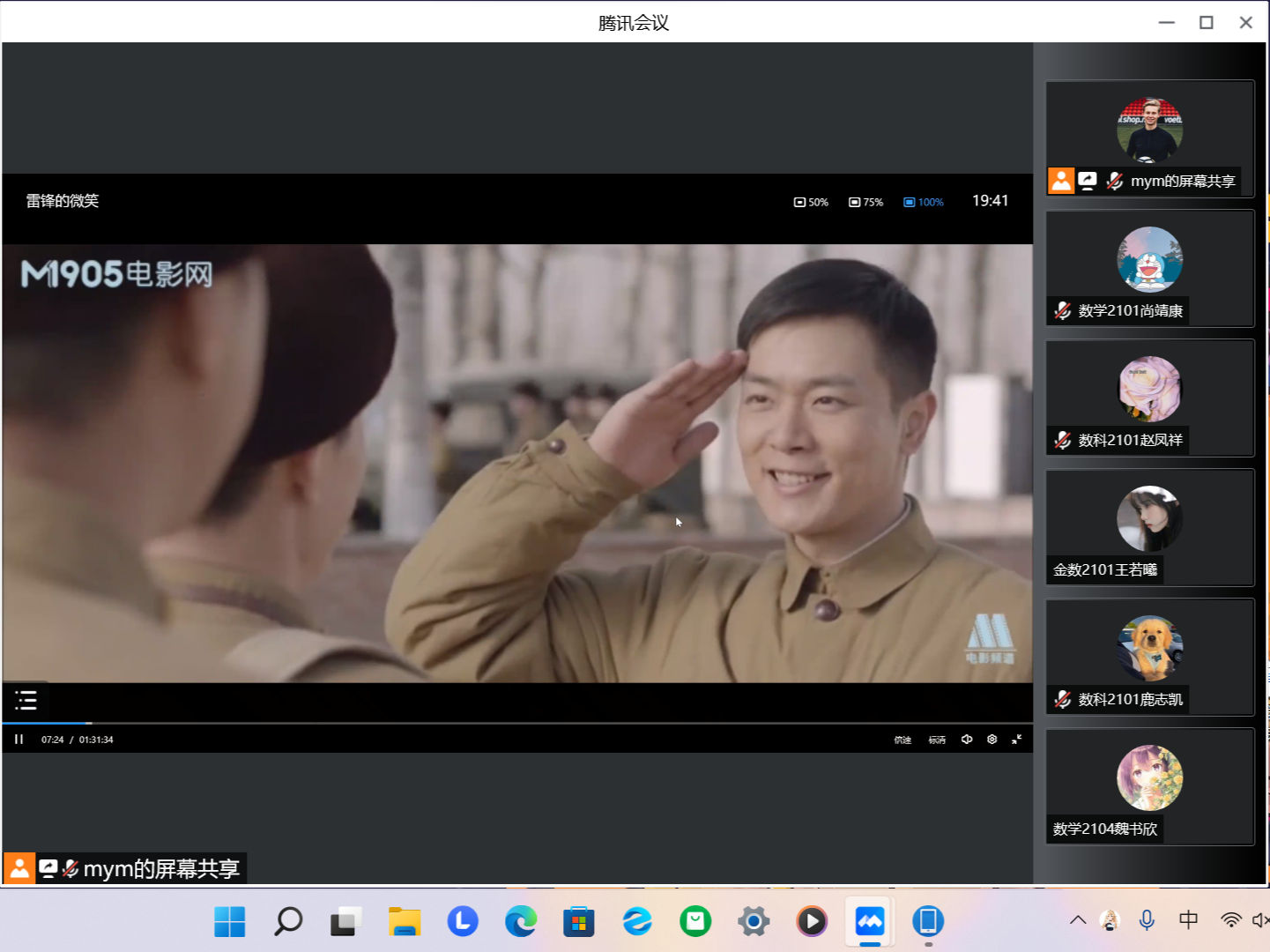This screenshot has height=952, width=1270.
Task: Click the muted mic icon for 数科2101赵凤祥
Action: 1063,441
